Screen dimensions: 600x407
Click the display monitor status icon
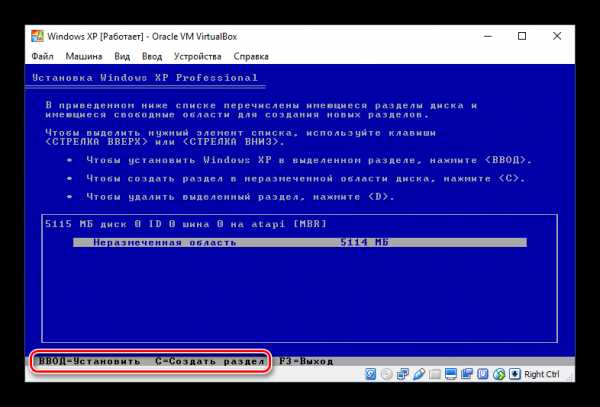[x=451, y=374]
